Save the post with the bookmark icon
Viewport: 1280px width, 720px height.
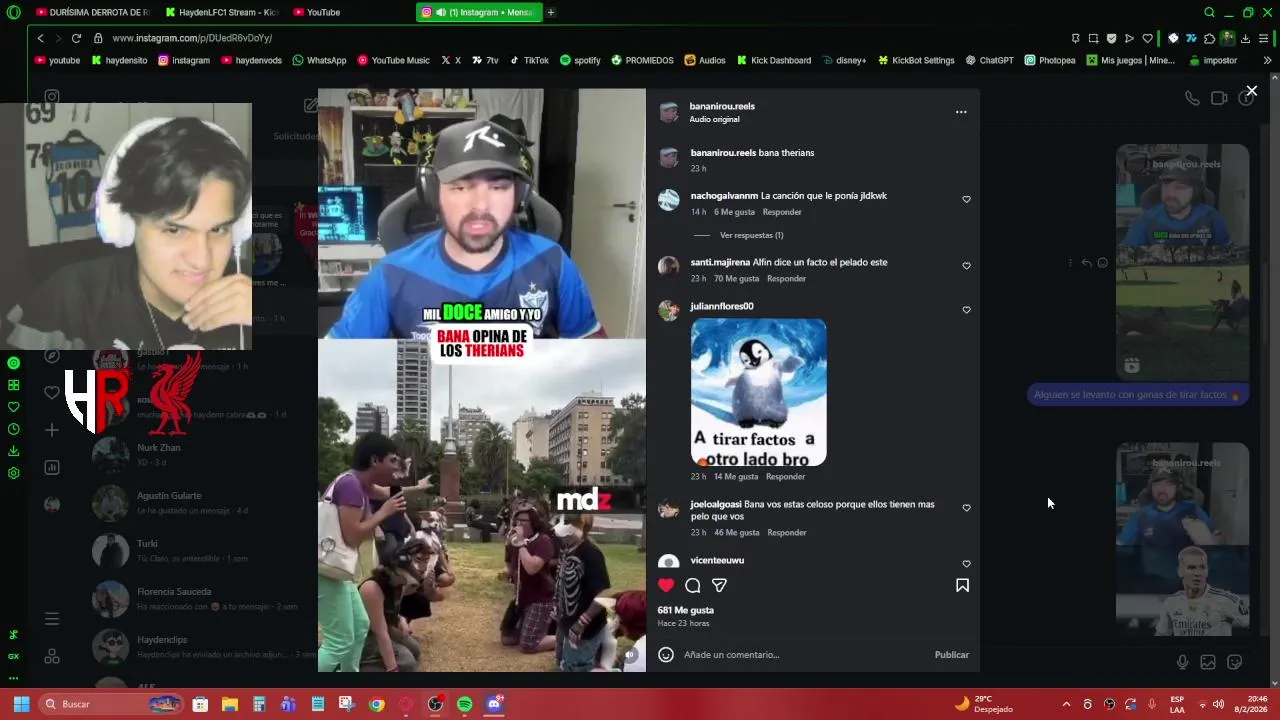click(962, 585)
